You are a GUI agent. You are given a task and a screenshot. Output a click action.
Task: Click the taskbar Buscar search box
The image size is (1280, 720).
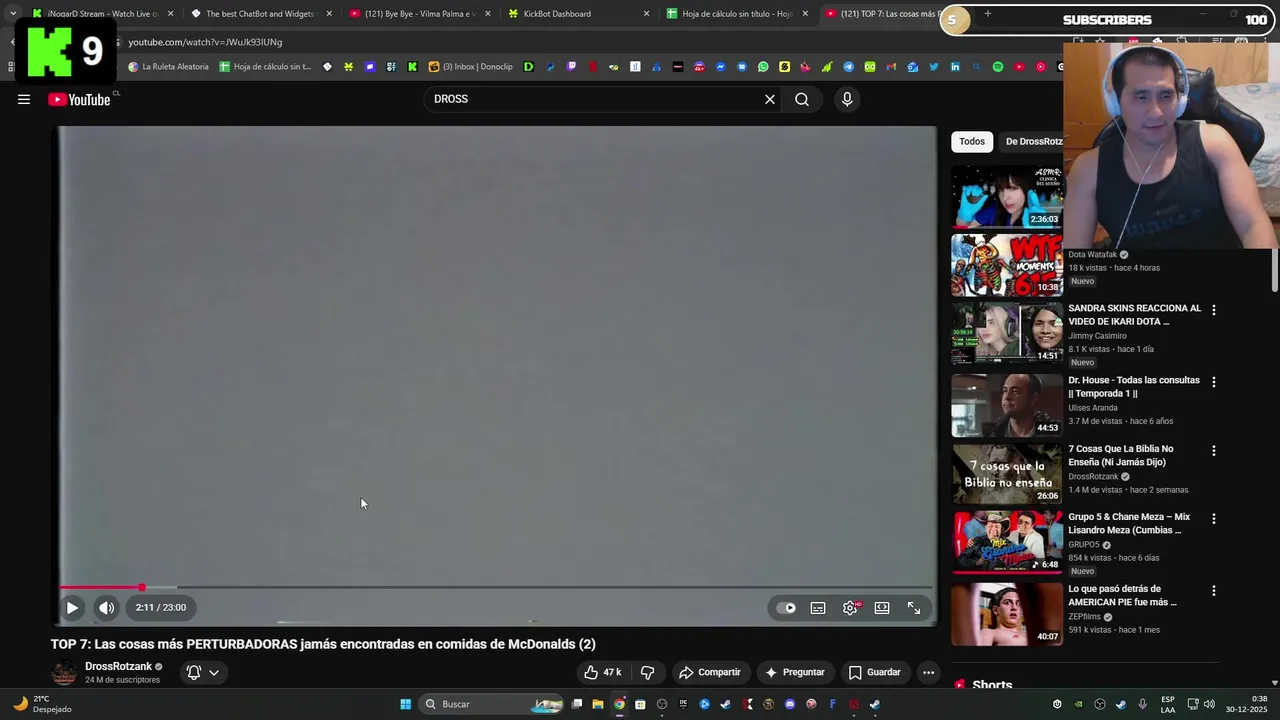click(492, 704)
